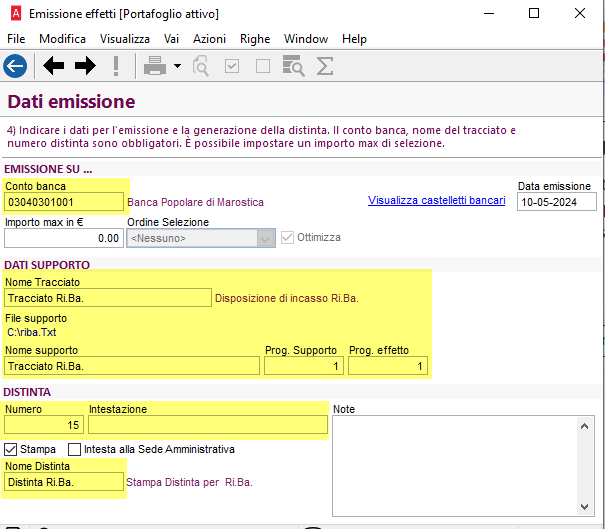Screen dimensions: 605x529
Task: Open the Visualizza menu
Action: 125,39
